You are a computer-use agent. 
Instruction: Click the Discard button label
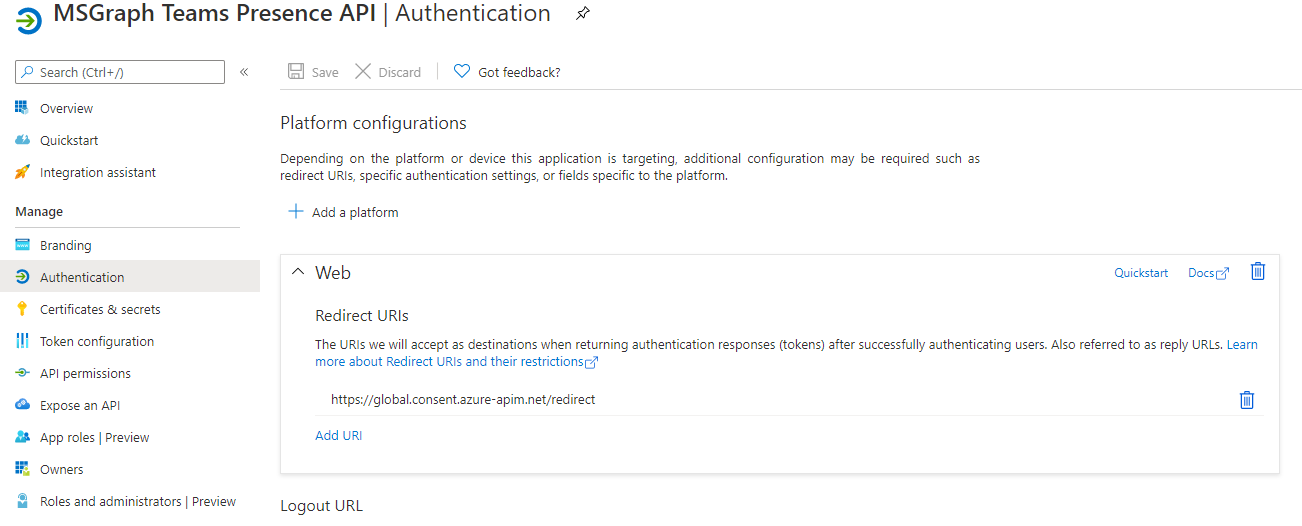(x=400, y=72)
